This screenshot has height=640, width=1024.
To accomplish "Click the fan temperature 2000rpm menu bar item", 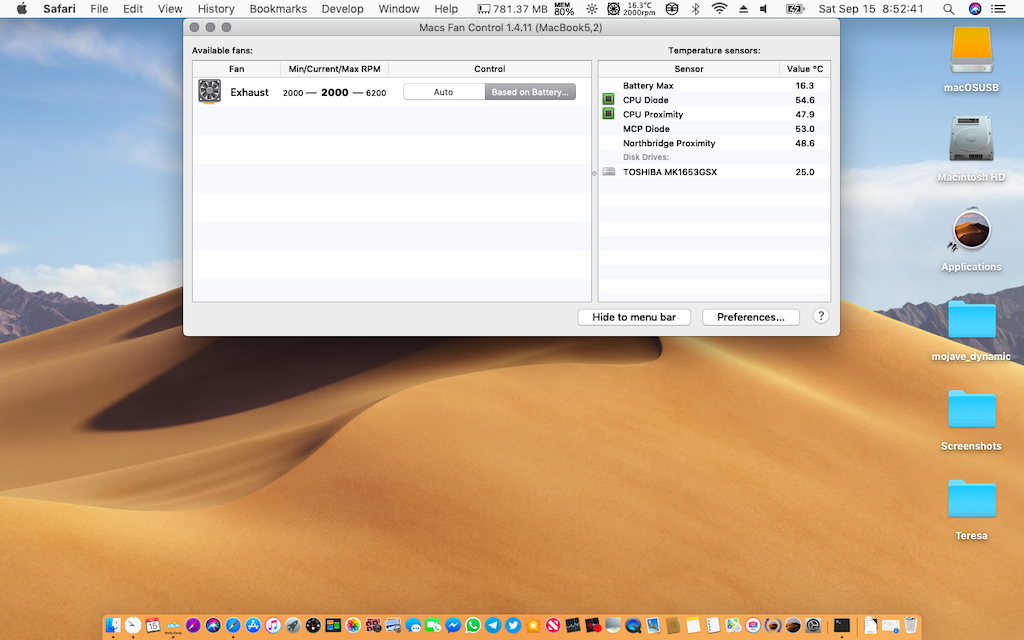I will 632,8.
